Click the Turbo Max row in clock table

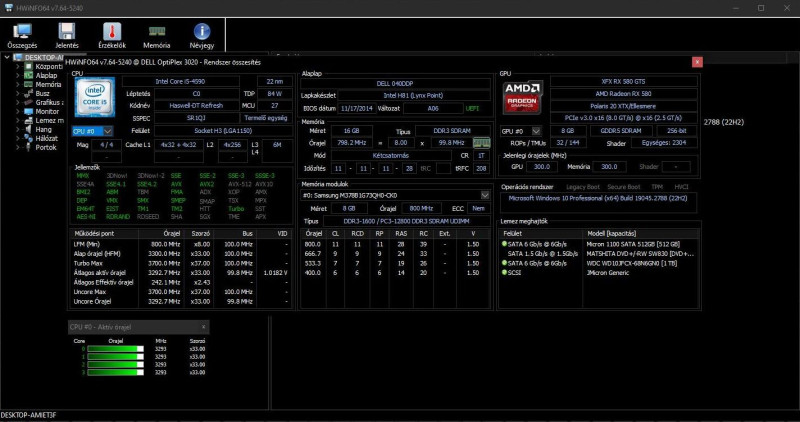click(x=181, y=263)
